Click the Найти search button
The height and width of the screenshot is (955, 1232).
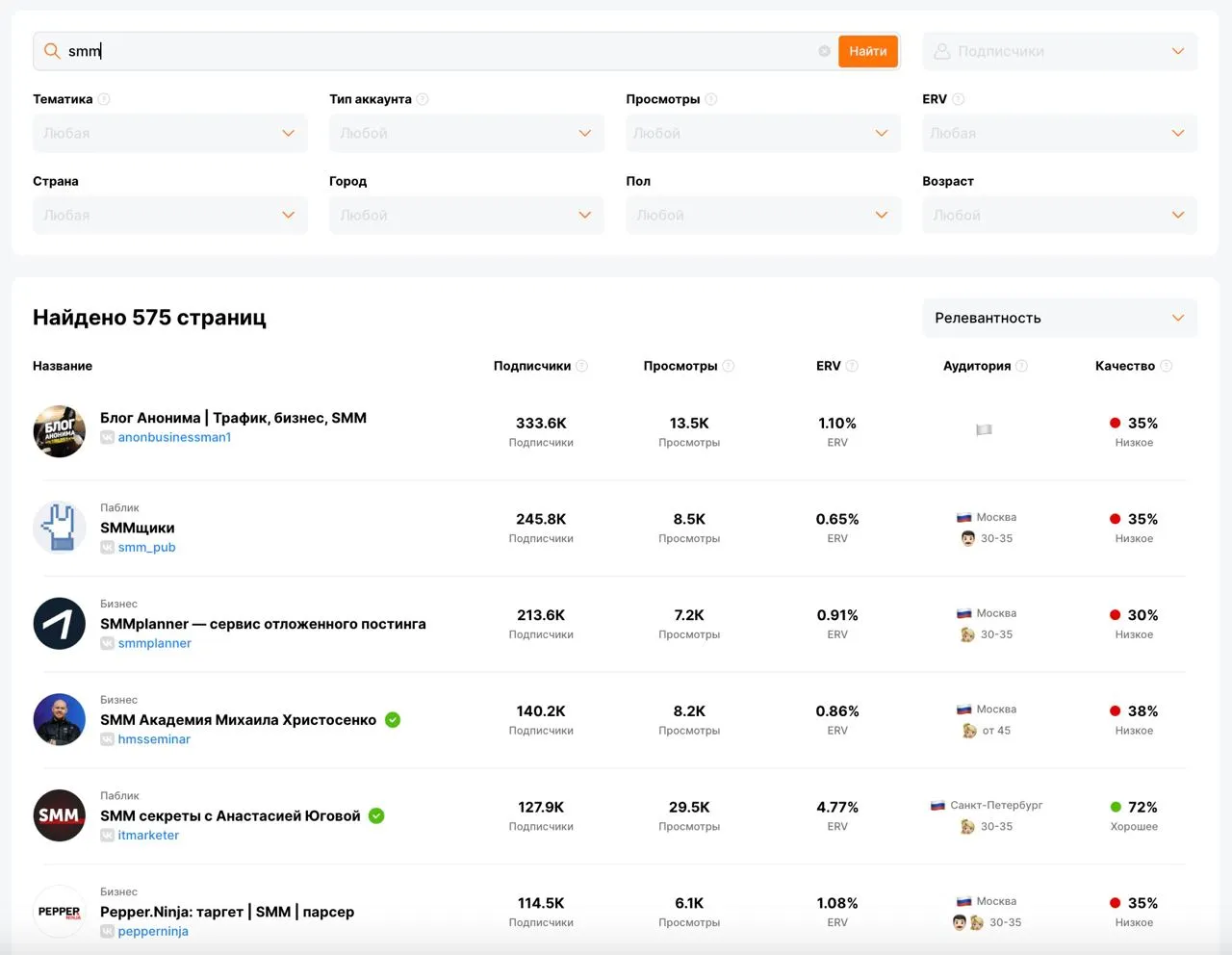868,51
